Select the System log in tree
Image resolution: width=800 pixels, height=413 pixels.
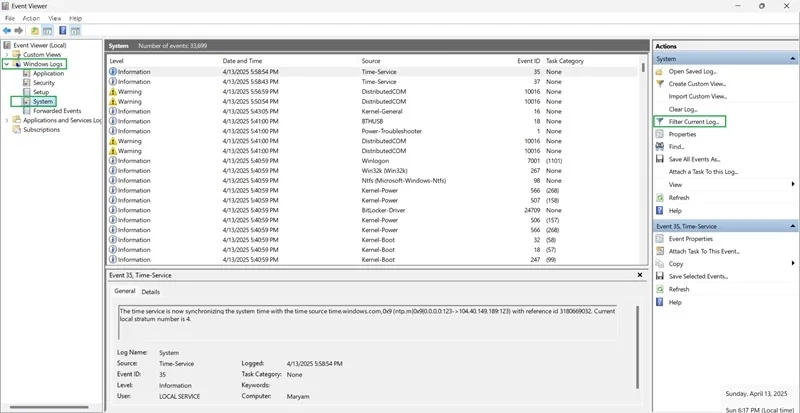(x=43, y=102)
